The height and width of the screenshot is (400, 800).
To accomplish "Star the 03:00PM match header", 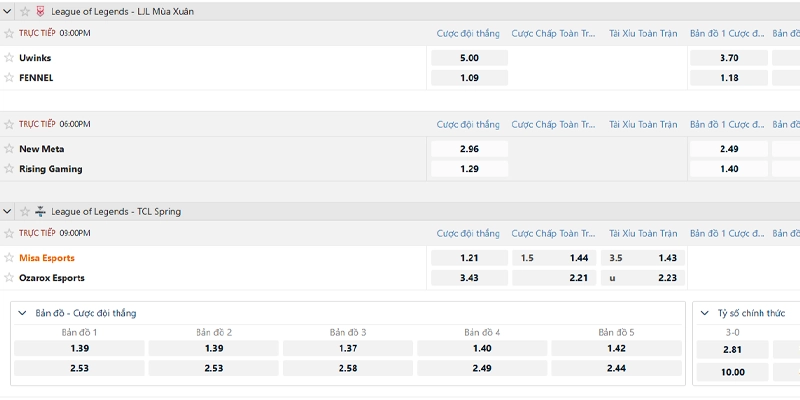I will click(x=9, y=33).
